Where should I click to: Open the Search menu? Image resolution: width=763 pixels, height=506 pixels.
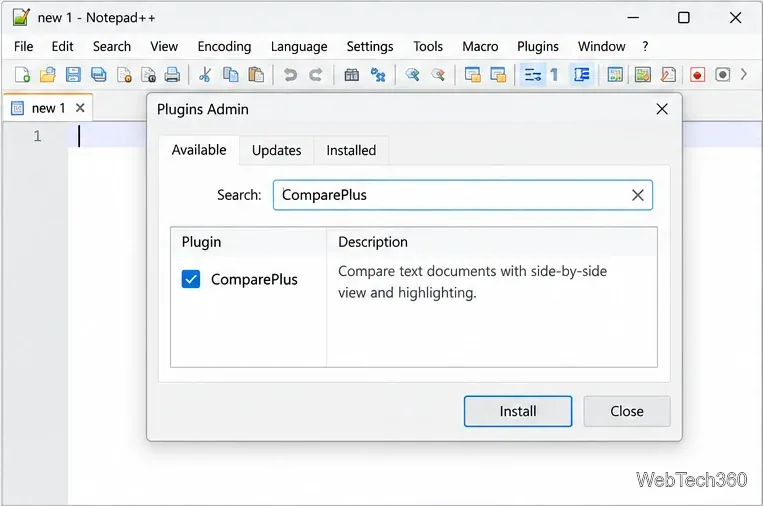[112, 46]
